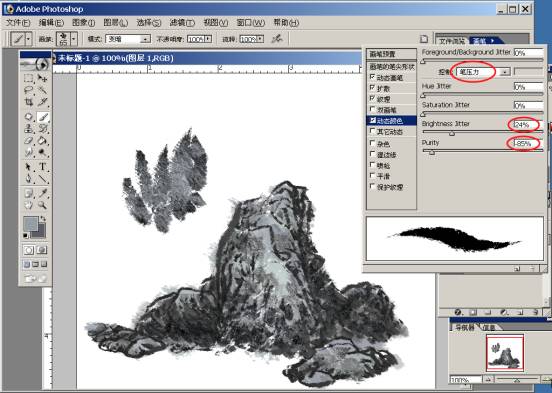Select the Hand tool
Image resolution: width=552 pixels, height=393 pixels.
coord(29,205)
